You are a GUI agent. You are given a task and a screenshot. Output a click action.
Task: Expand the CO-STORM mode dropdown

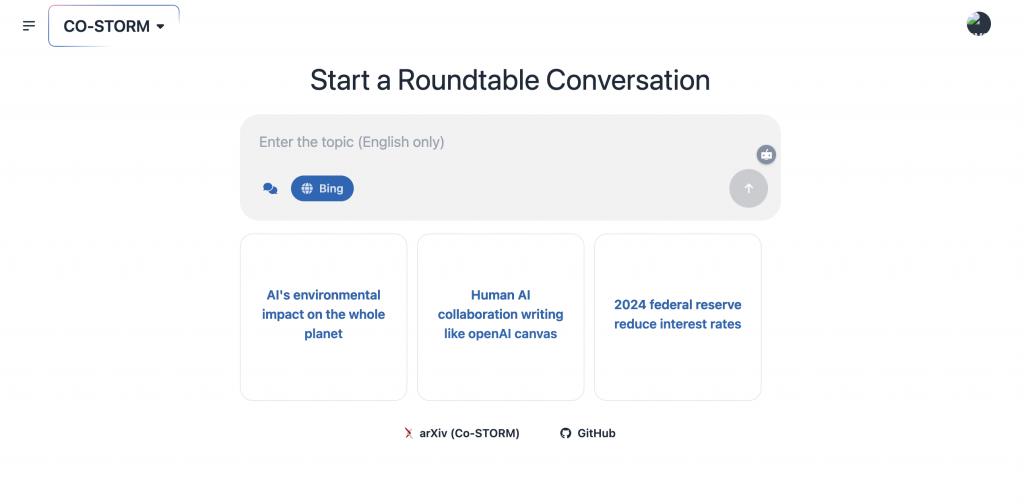[113, 27]
